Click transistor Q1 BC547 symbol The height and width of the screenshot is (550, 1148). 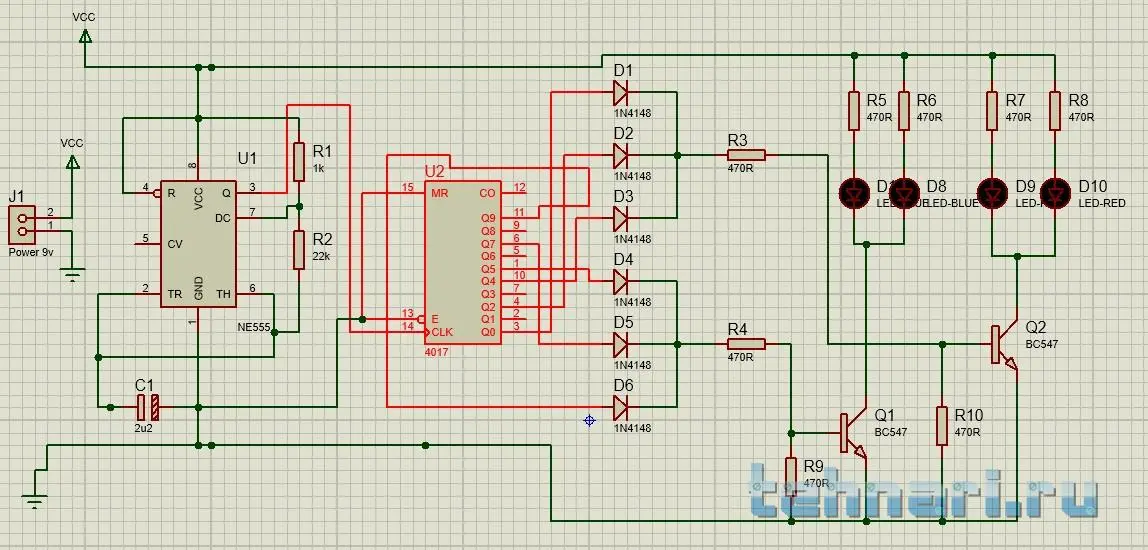tap(854, 431)
